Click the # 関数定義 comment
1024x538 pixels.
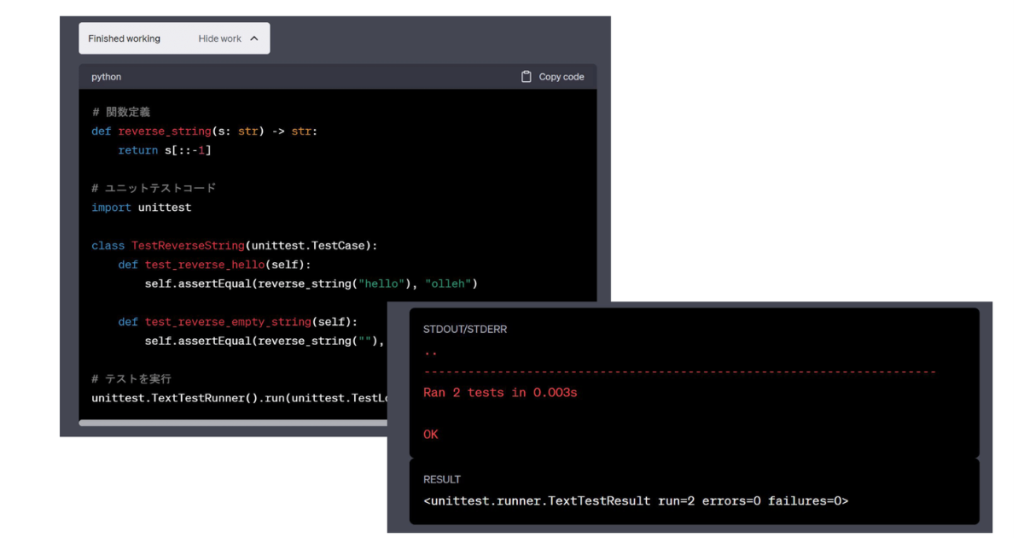coord(120,112)
